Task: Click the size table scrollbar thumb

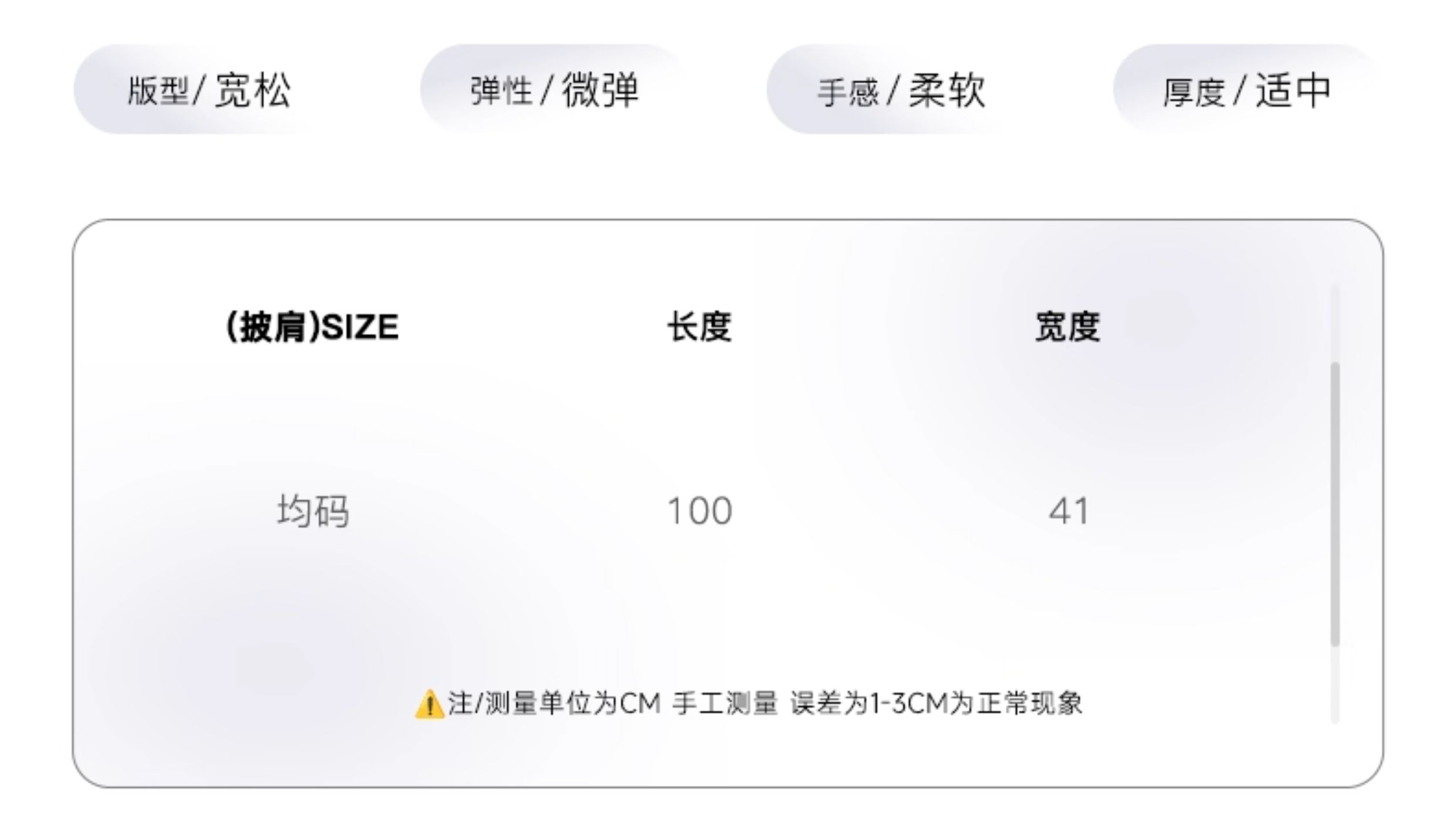Action: pos(1335,505)
